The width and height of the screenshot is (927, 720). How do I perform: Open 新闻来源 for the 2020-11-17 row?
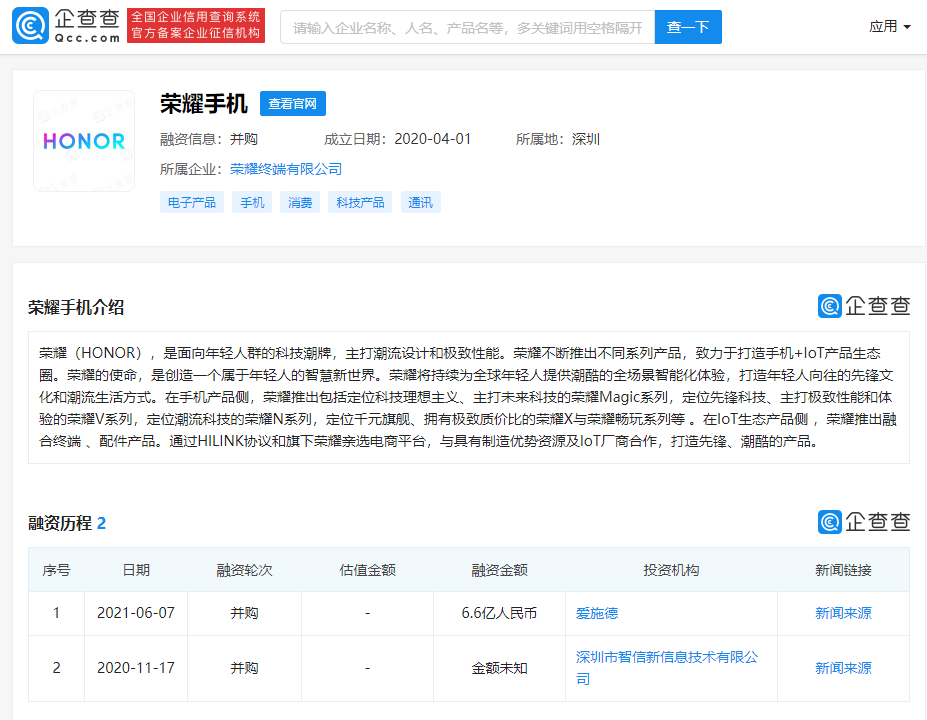[843, 668]
